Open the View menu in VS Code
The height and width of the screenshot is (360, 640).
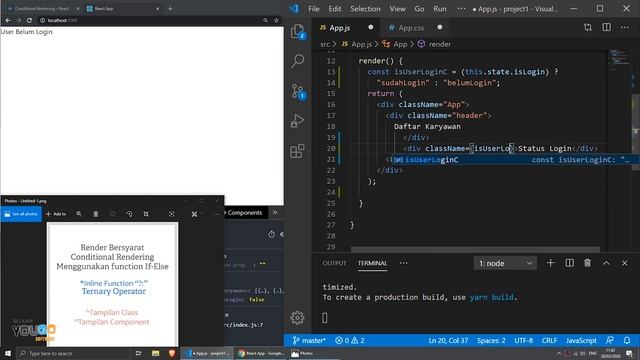(x=397, y=9)
